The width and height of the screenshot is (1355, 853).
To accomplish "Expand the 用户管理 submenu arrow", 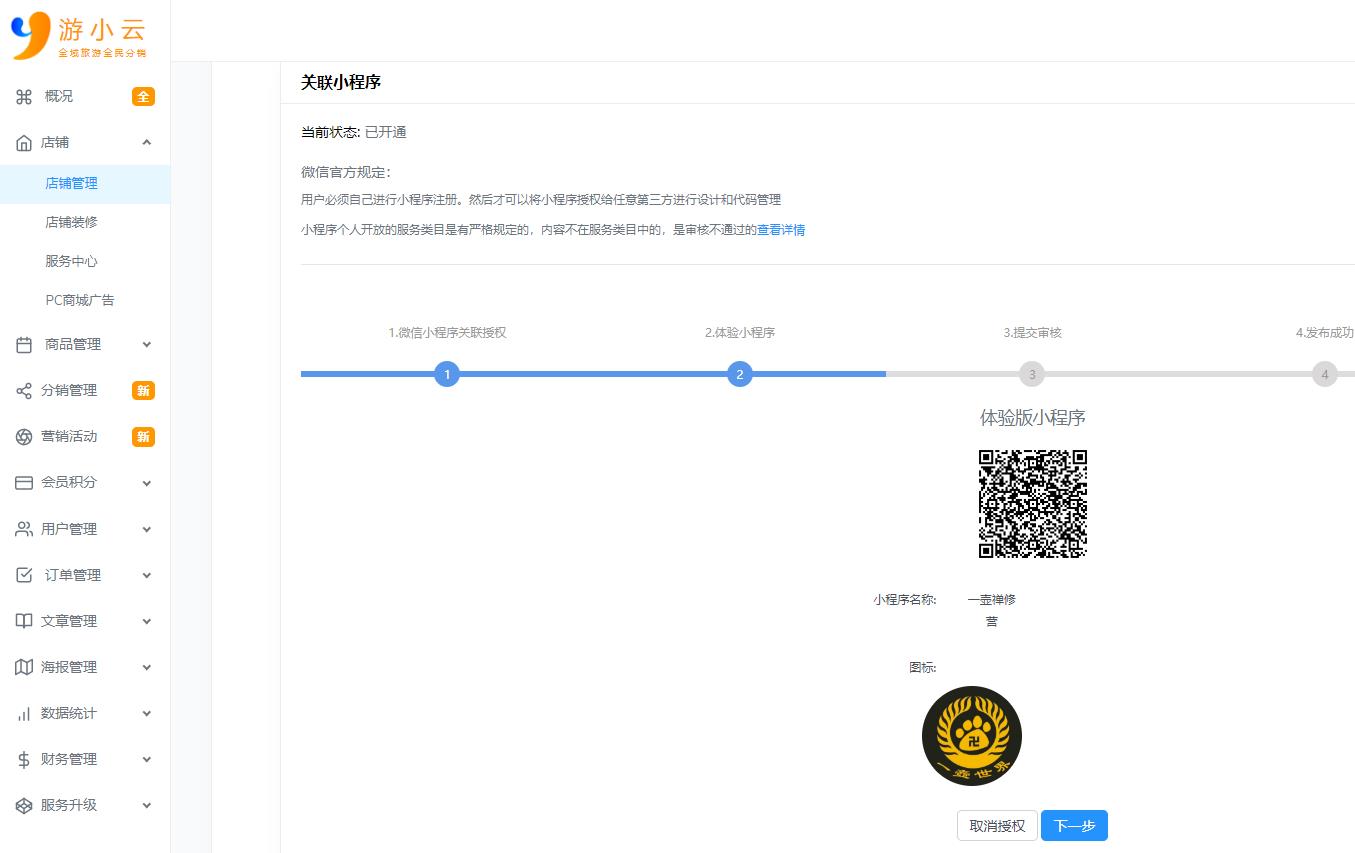I will (x=147, y=529).
